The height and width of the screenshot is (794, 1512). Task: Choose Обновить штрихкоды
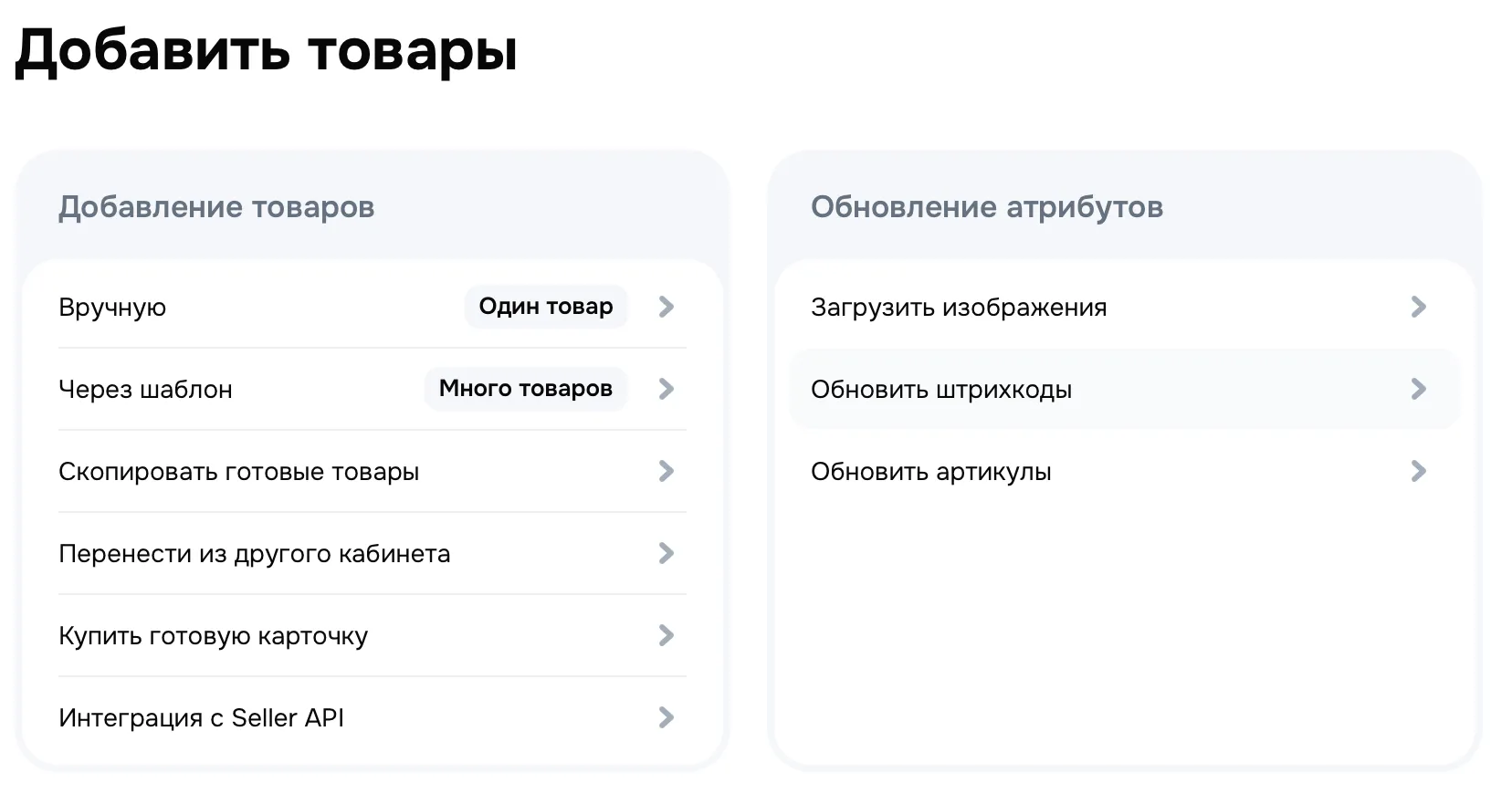tap(940, 390)
